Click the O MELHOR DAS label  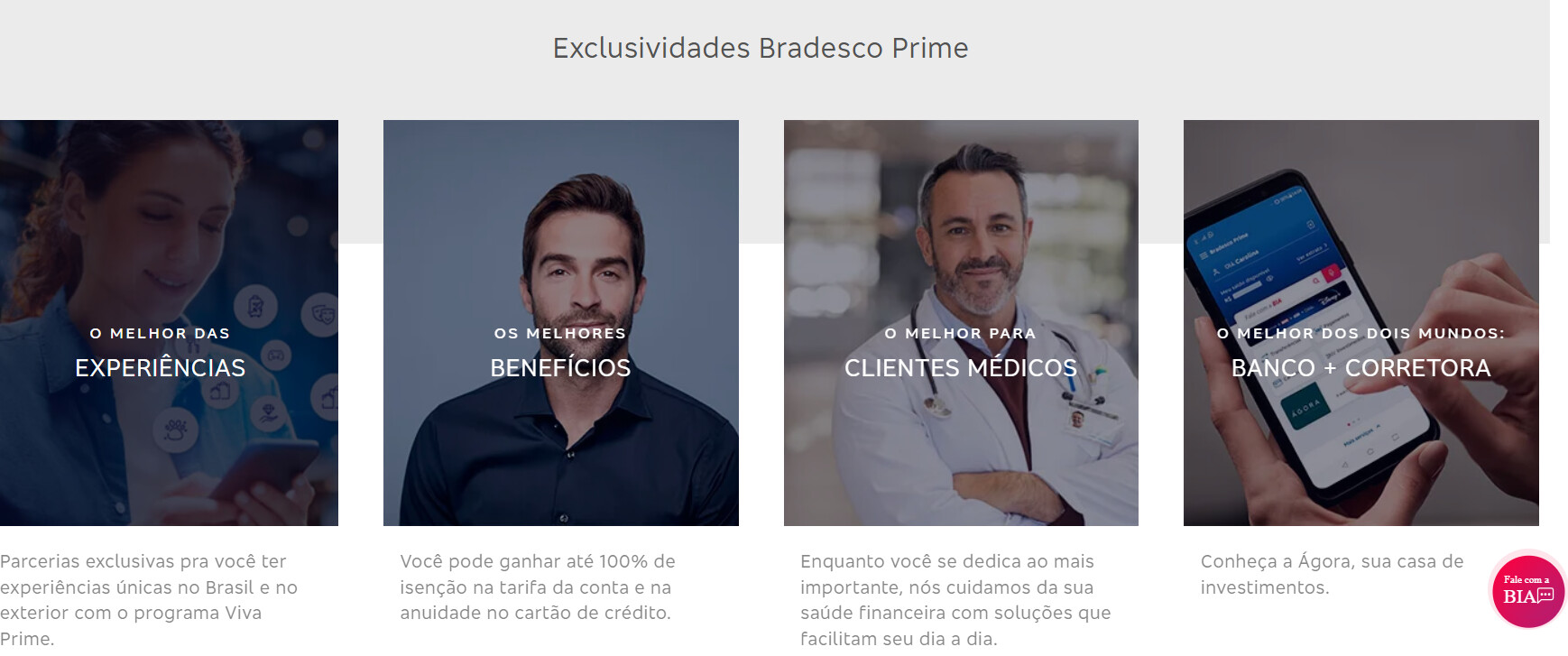click(x=161, y=334)
